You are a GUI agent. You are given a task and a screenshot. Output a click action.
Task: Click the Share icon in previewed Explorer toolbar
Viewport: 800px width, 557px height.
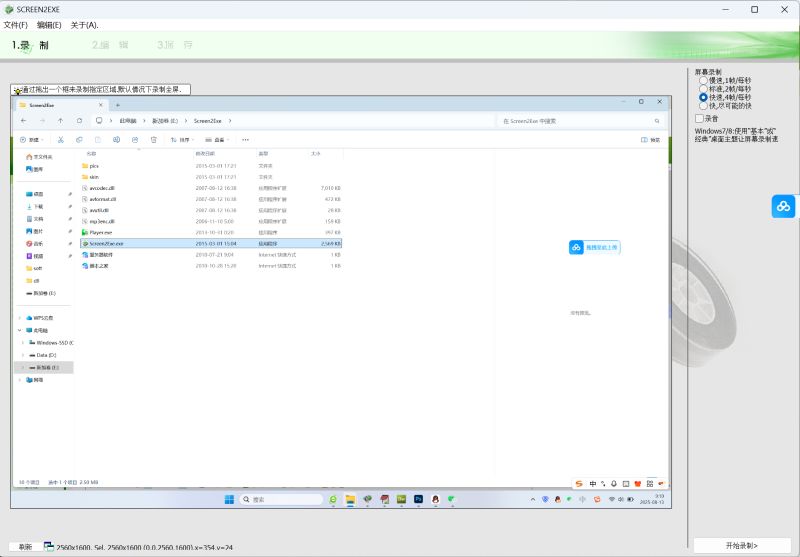coord(135,140)
